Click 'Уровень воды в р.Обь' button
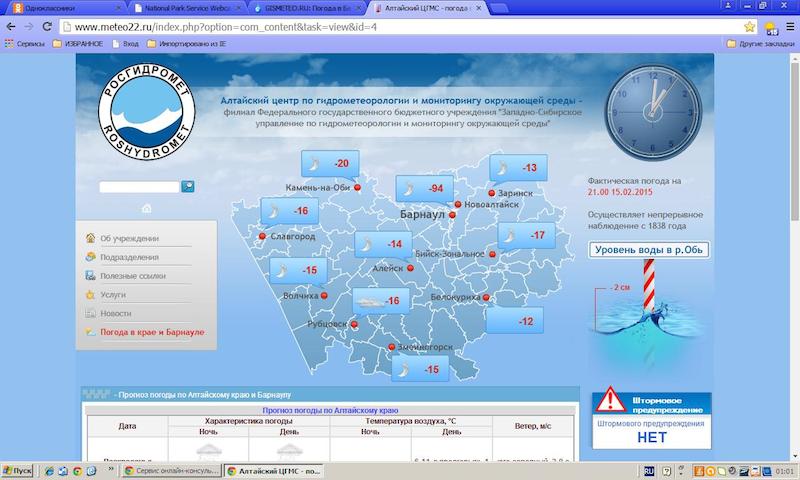The image size is (800, 480). point(648,249)
